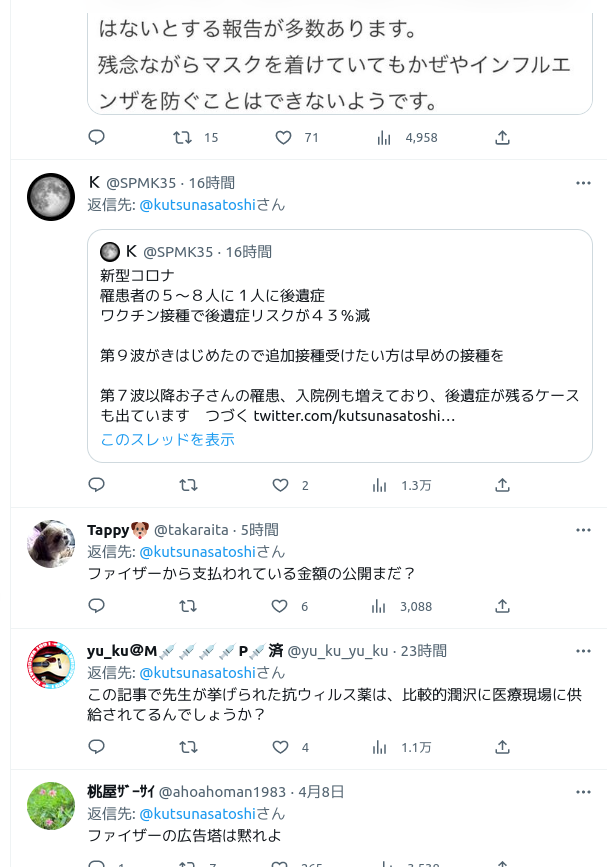Screen dimensions: 607x867
Task: Reply to Tappy's tweet about Pfizer
Action: 97,606
